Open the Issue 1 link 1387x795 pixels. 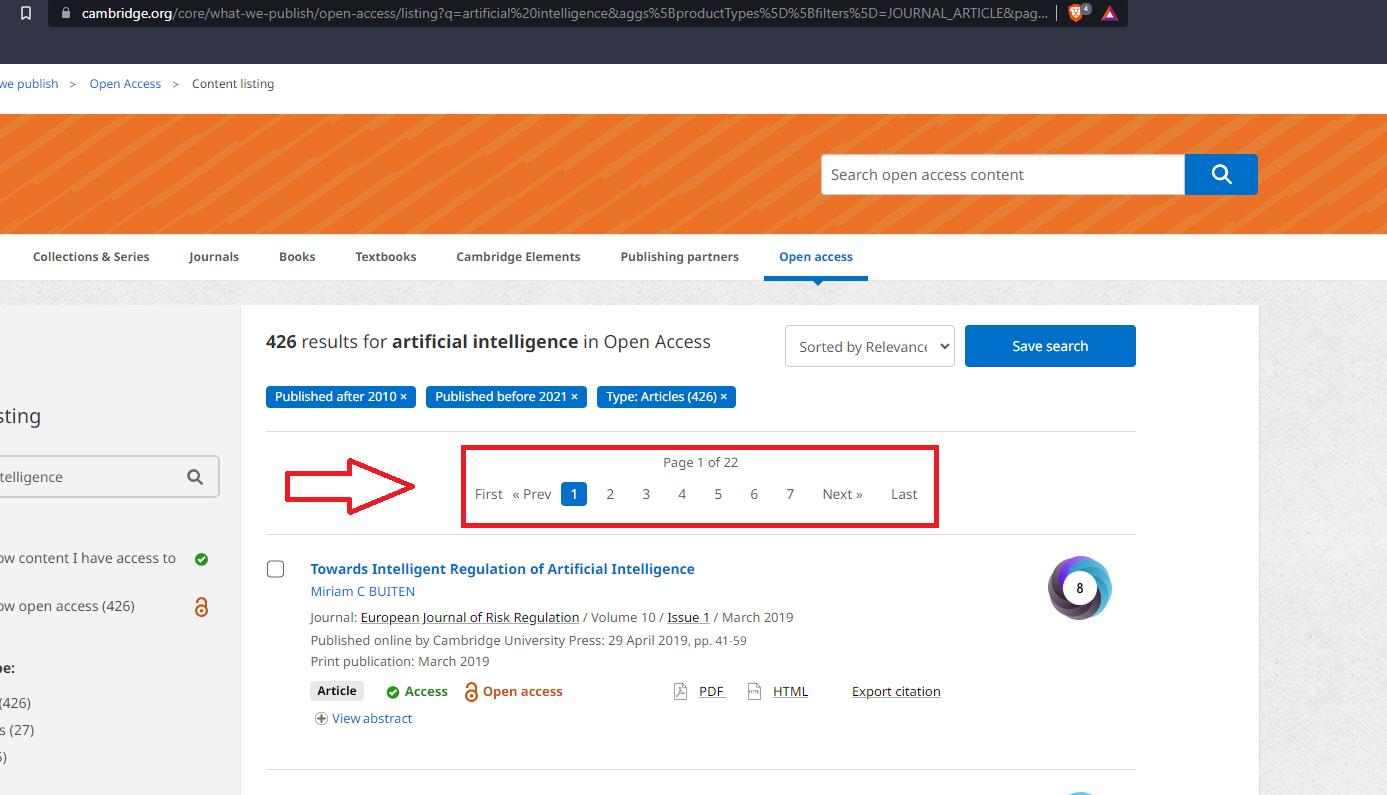click(x=689, y=617)
